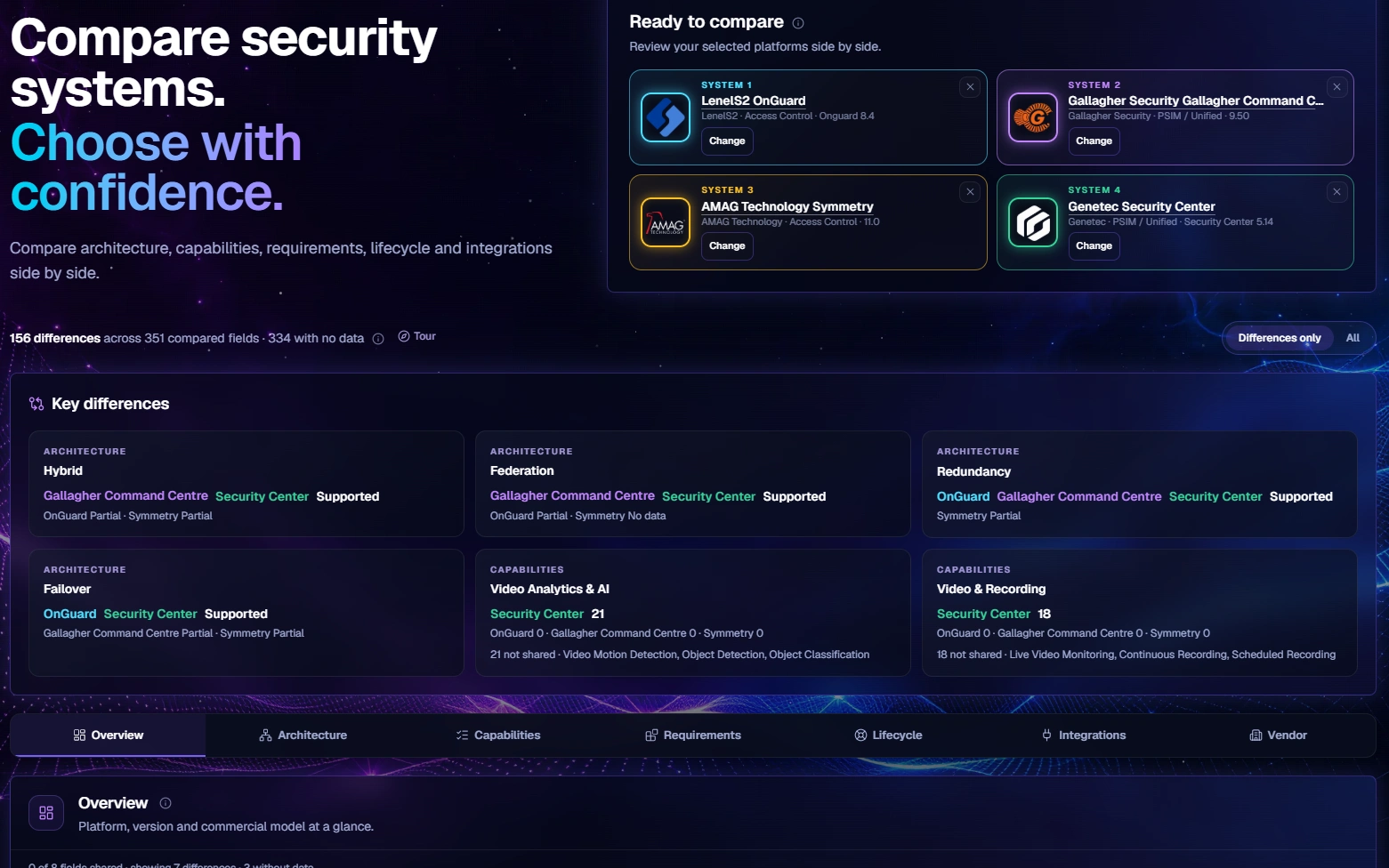Open the Video Analytics & AI card
Screen dimensions: 1389x868
tap(693, 613)
